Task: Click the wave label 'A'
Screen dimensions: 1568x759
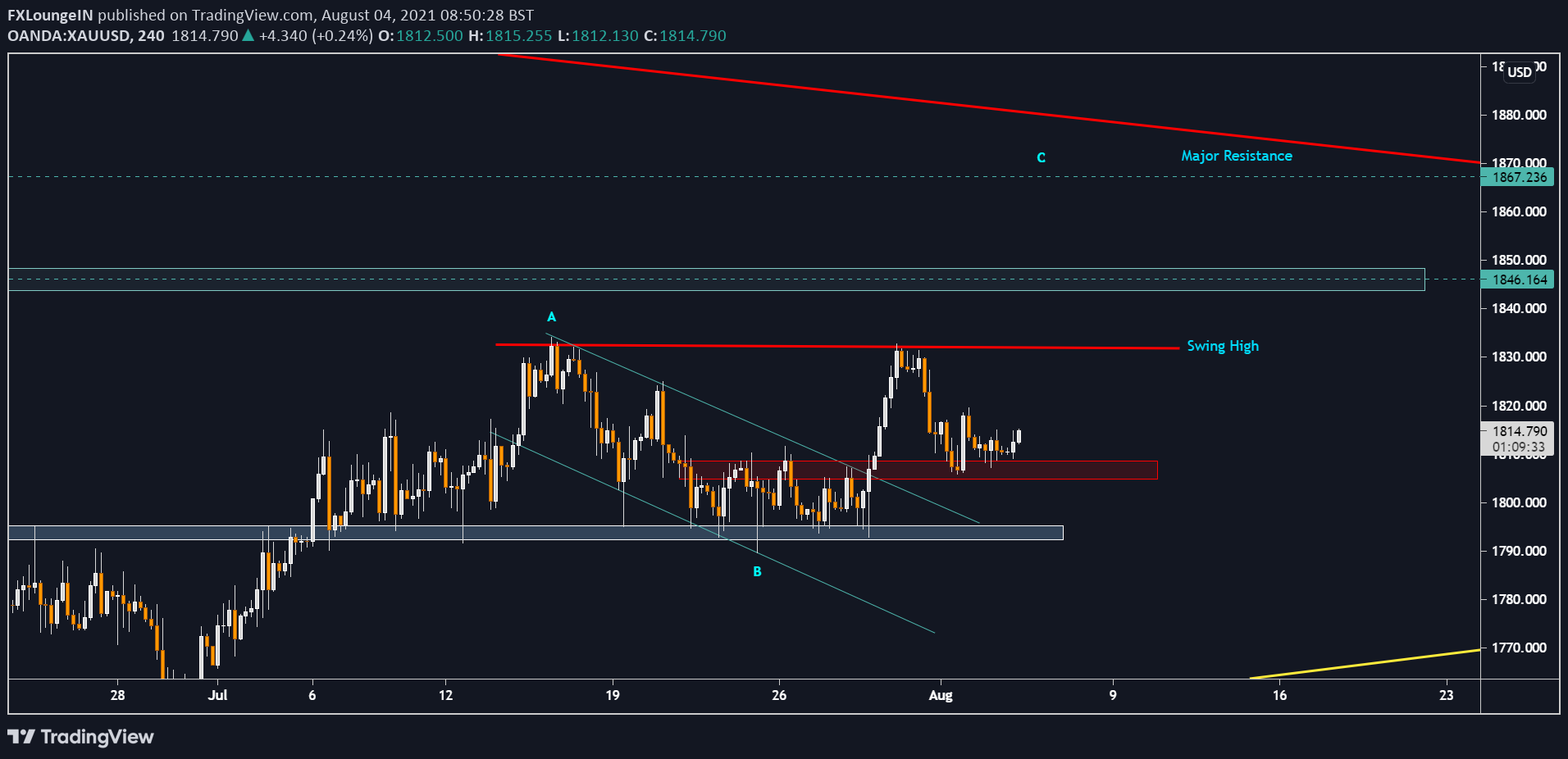Action: (552, 316)
